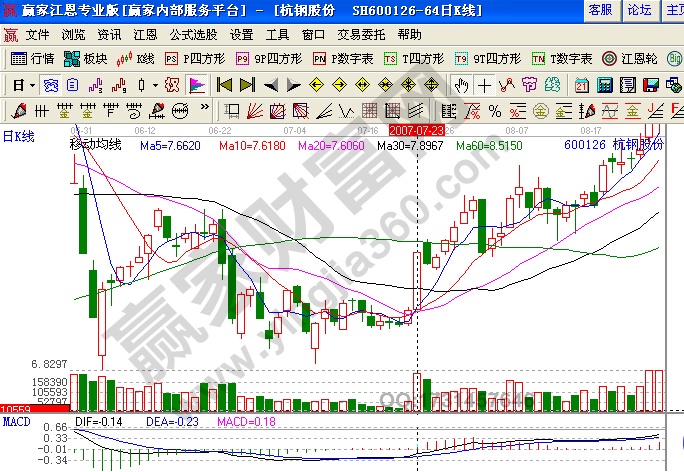Click the 2007-07-23 date marker on the timeline
The height and width of the screenshot is (472, 684).
pyautogui.click(x=416, y=130)
